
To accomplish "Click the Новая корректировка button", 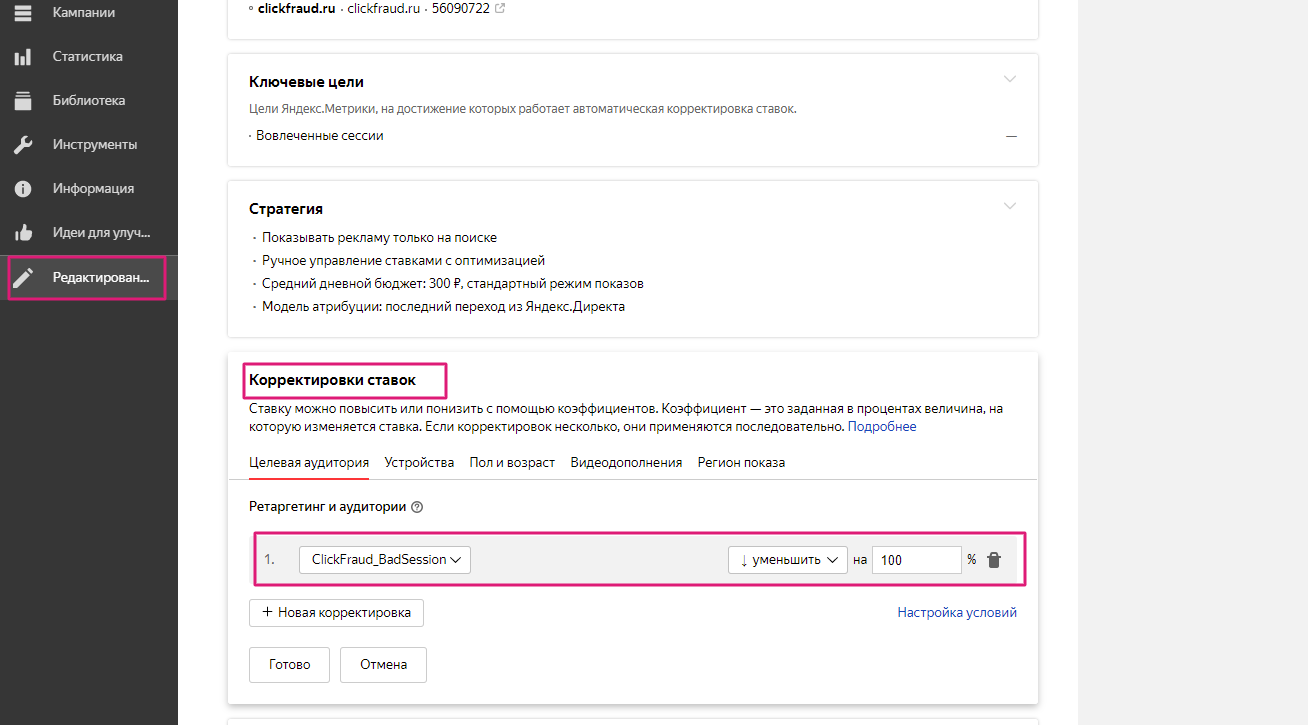I will pyautogui.click(x=336, y=613).
